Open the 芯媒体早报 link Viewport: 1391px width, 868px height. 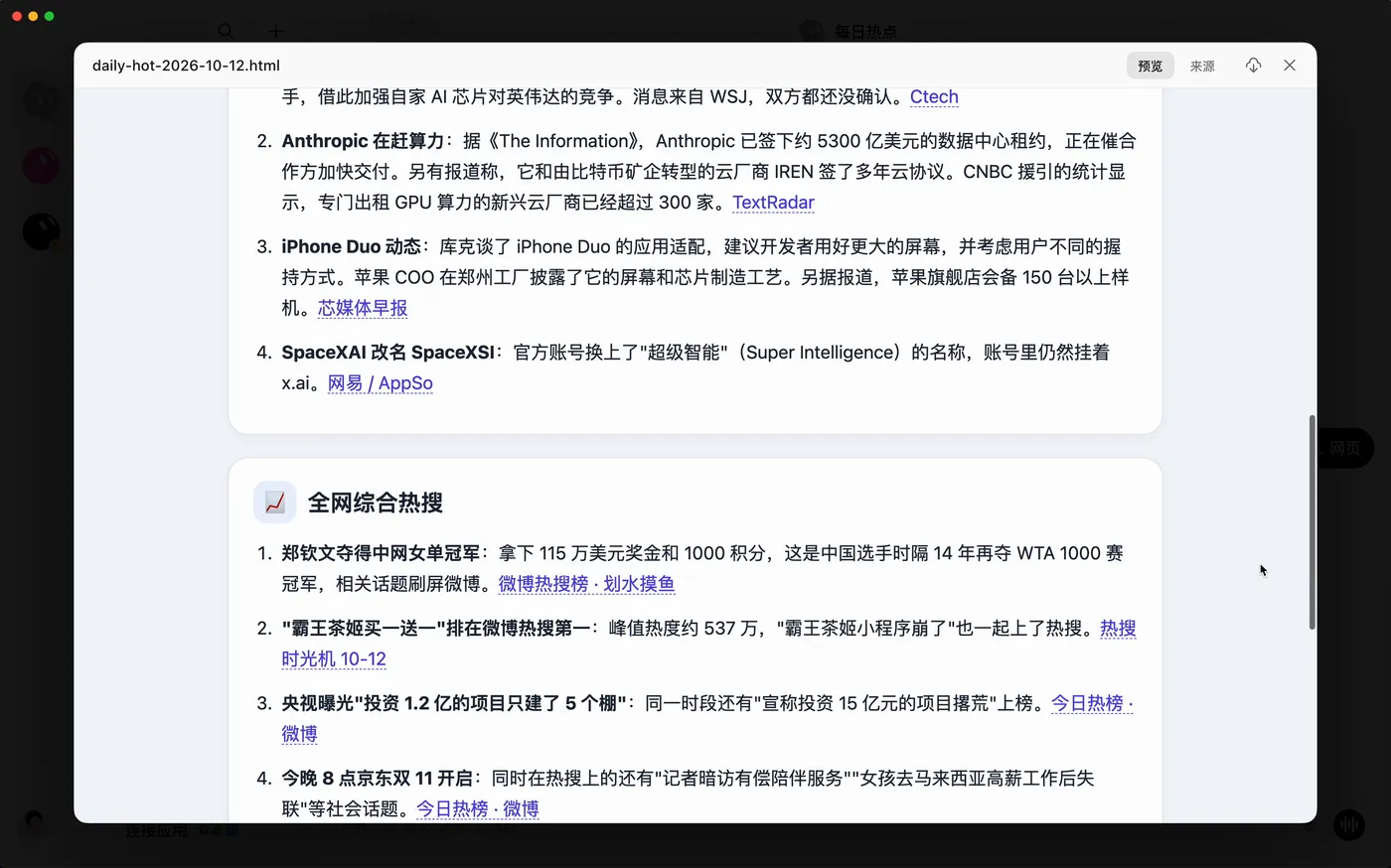[x=363, y=308]
